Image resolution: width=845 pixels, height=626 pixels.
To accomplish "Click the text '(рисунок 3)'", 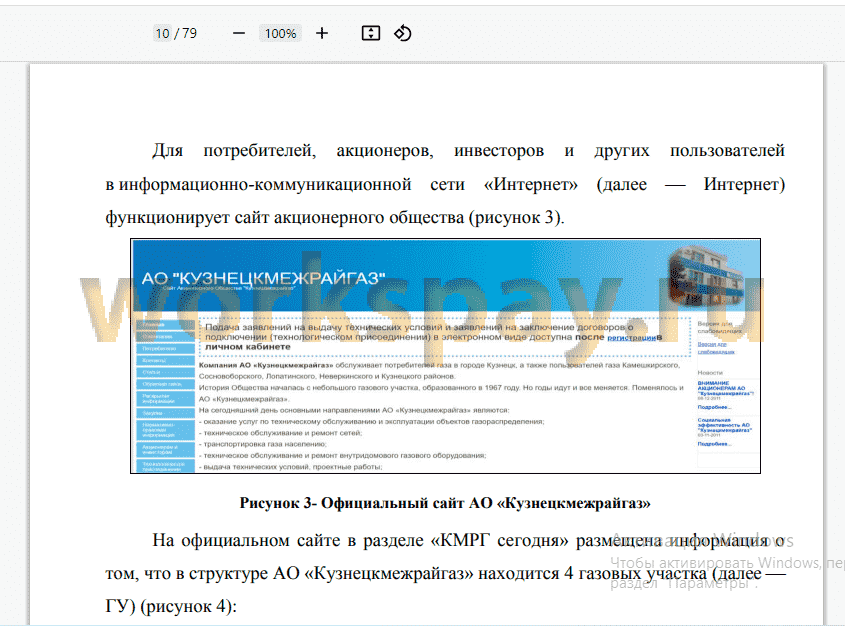I will tap(516, 218).
